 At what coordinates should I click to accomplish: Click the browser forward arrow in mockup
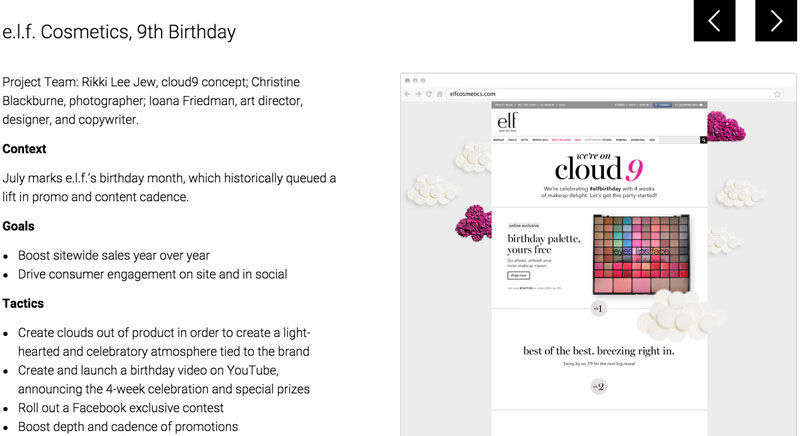click(x=417, y=93)
